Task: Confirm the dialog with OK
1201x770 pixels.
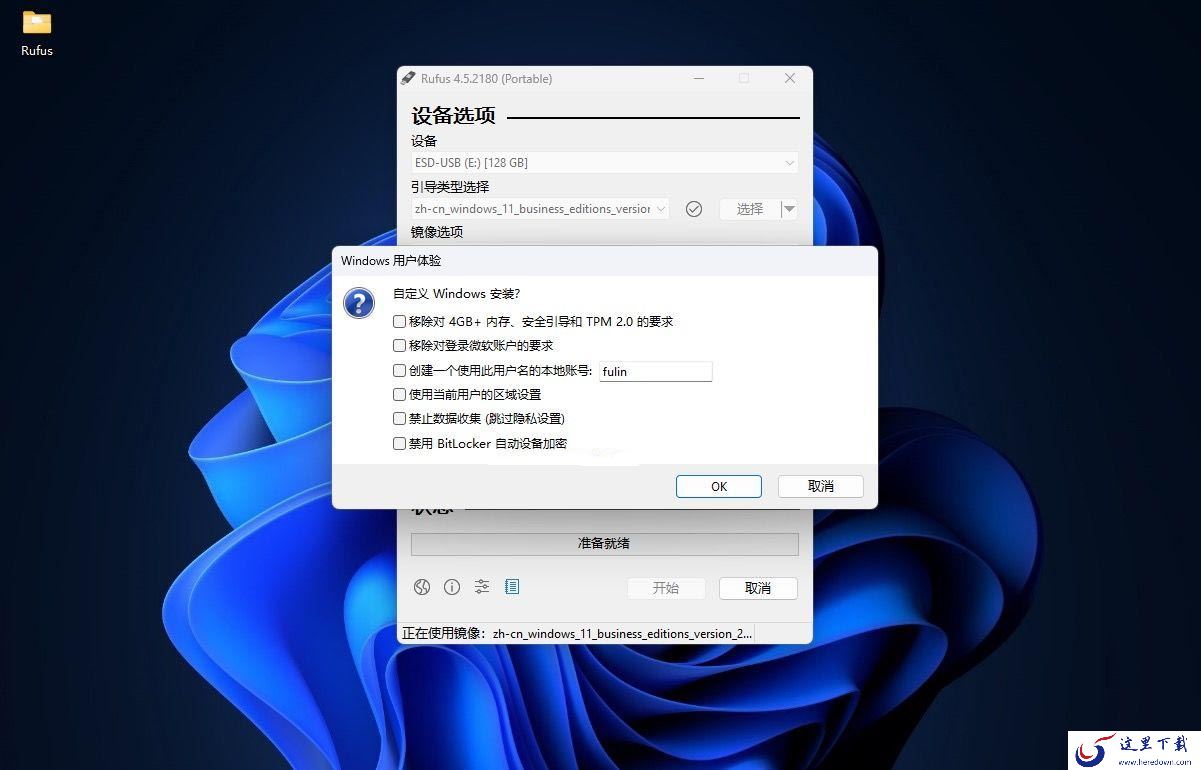Action: coord(719,486)
